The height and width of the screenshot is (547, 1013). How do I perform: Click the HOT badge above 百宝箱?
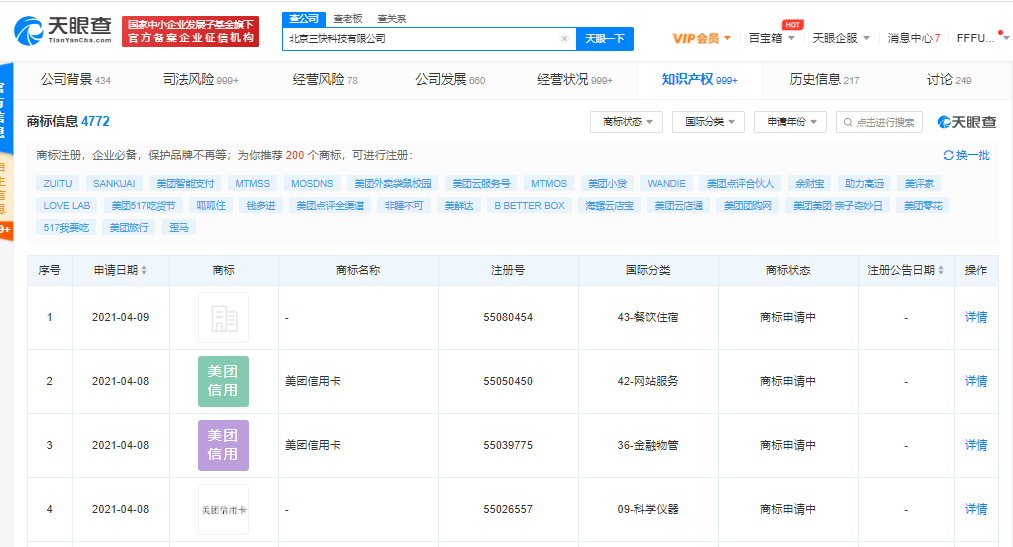click(792, 25)
